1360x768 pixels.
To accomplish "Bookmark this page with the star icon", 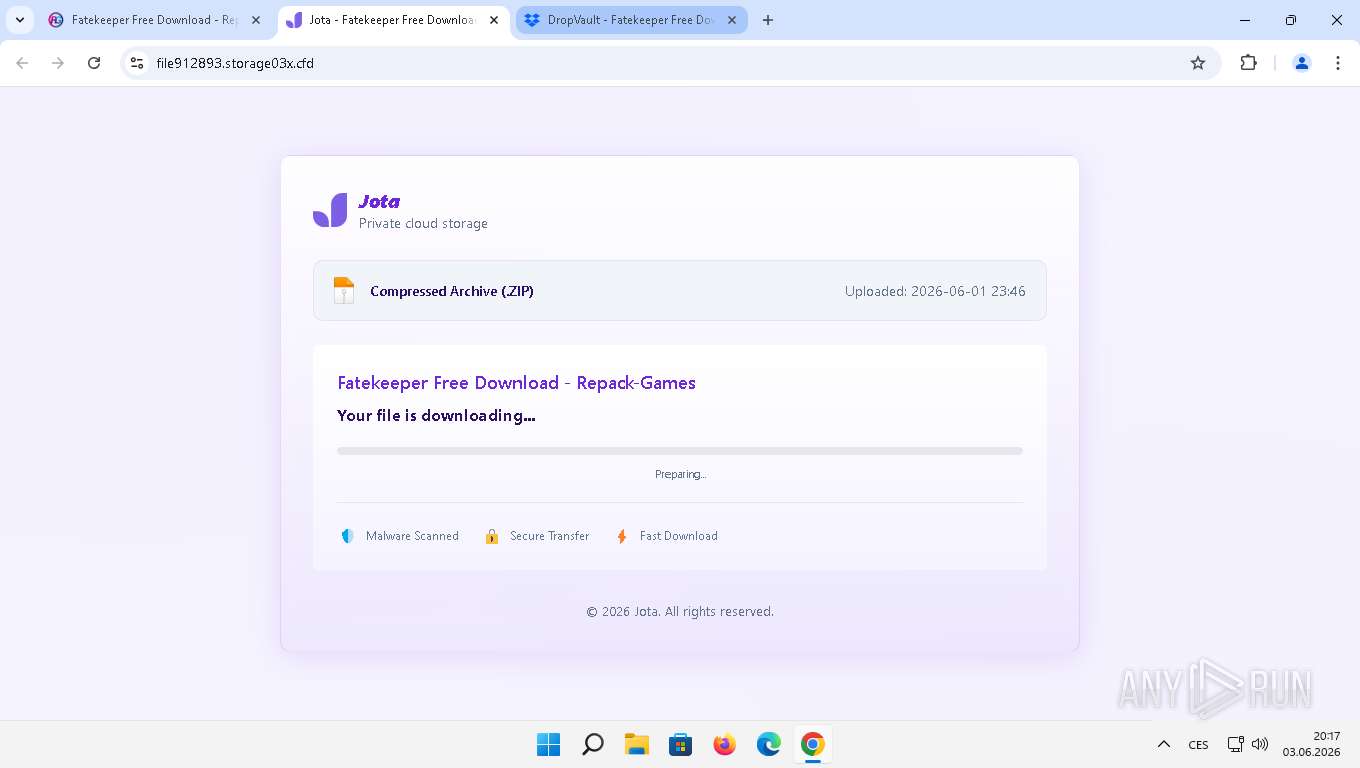I will coord(1198,63).
